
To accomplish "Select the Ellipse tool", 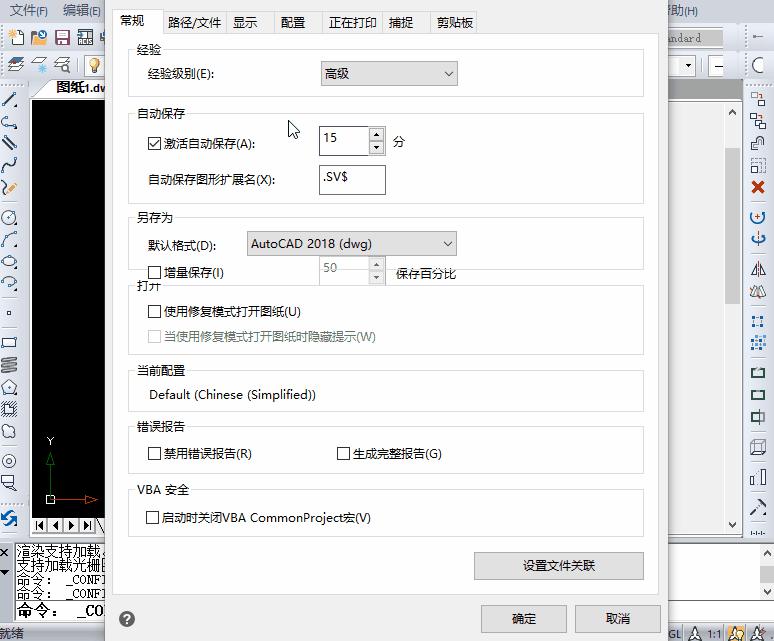I will click(9, 262).
